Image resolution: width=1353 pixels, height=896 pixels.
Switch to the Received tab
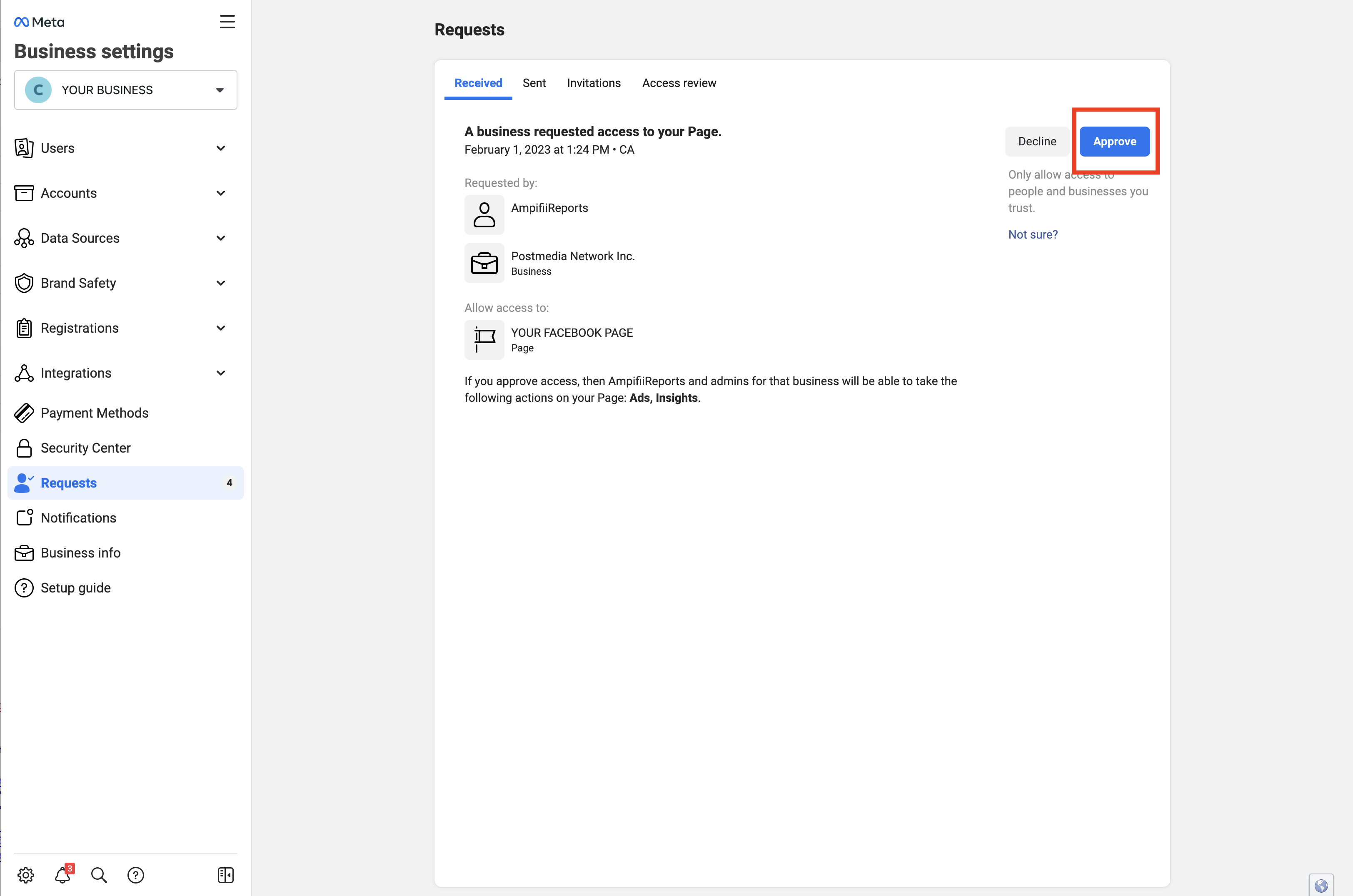pos(478,83)
